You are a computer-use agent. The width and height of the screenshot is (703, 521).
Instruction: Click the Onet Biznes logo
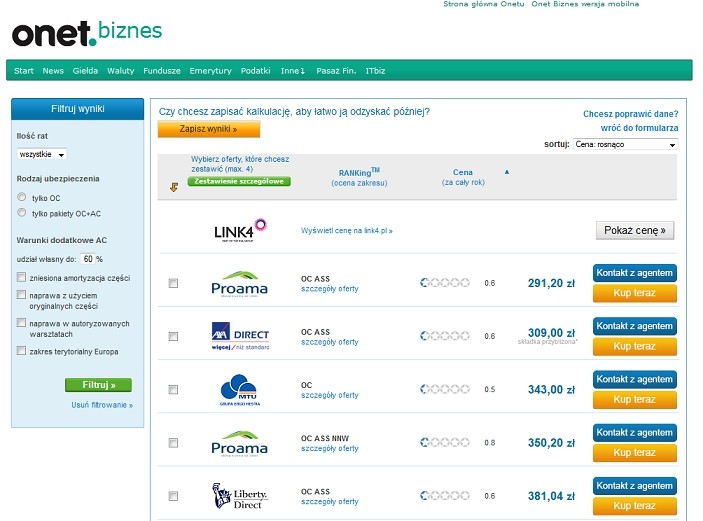click(86, 33)
